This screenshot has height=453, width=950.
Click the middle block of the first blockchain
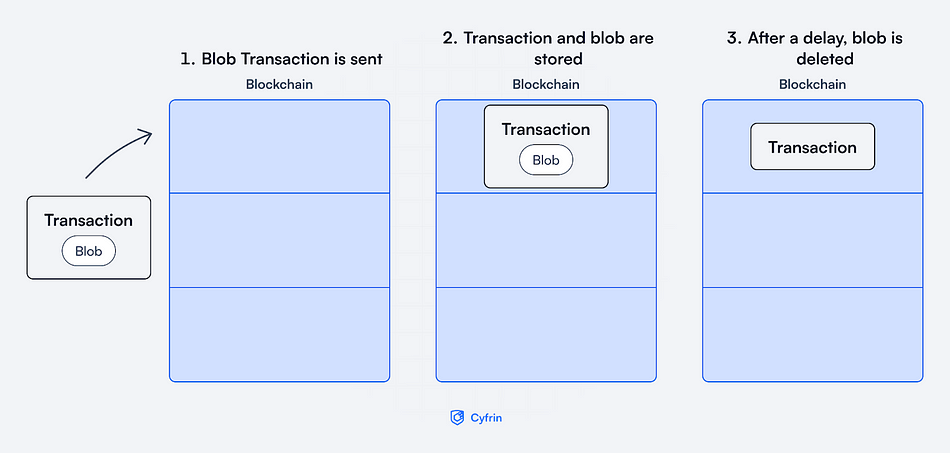(279, 240)
